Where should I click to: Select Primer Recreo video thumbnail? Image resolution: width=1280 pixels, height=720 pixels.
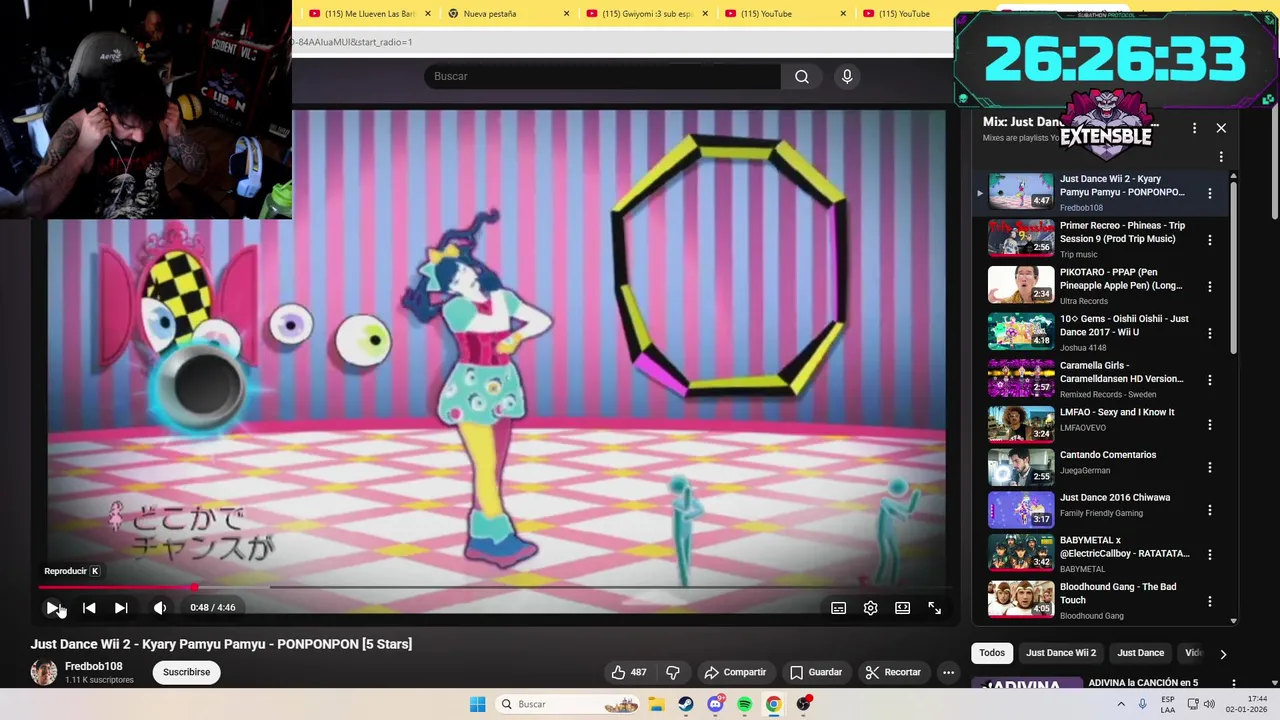coord(1021,238)
